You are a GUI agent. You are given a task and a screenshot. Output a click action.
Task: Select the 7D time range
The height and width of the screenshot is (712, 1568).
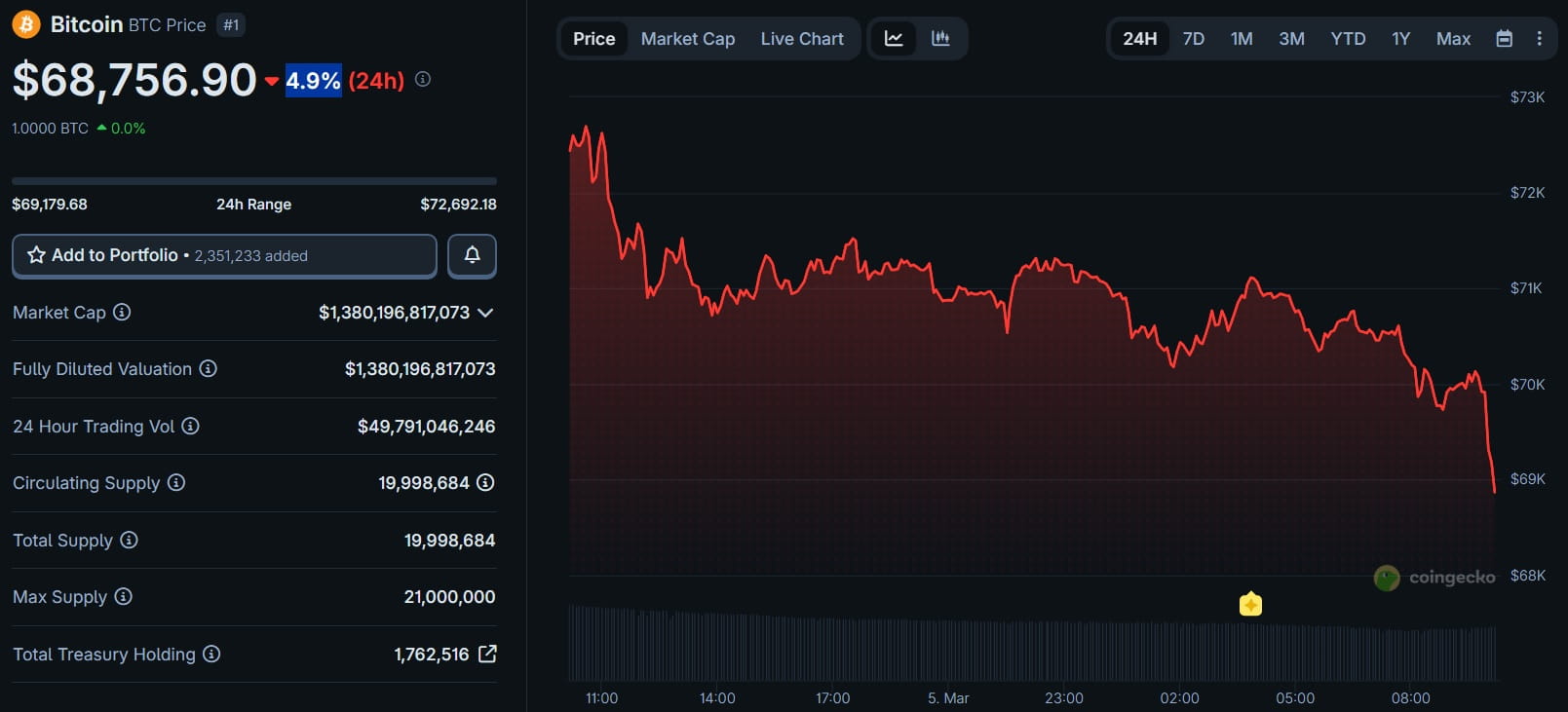1193,39
